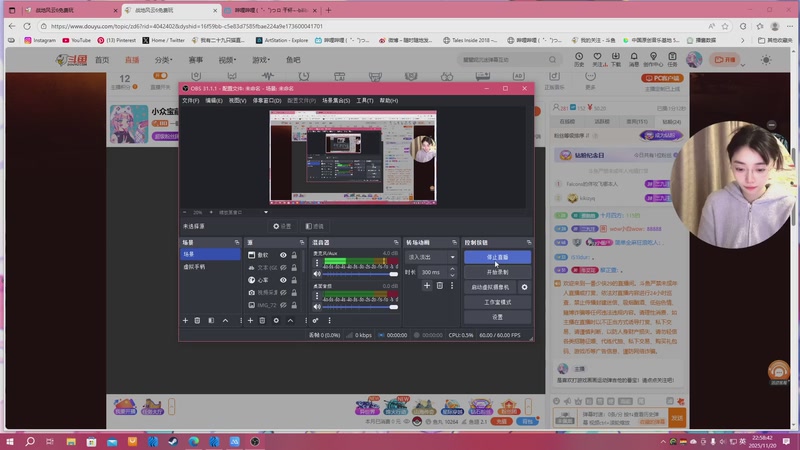Expand the arrow beside the Douyu 开播 button
This screenshot has height=450, width=800.
tap(743, 65)
